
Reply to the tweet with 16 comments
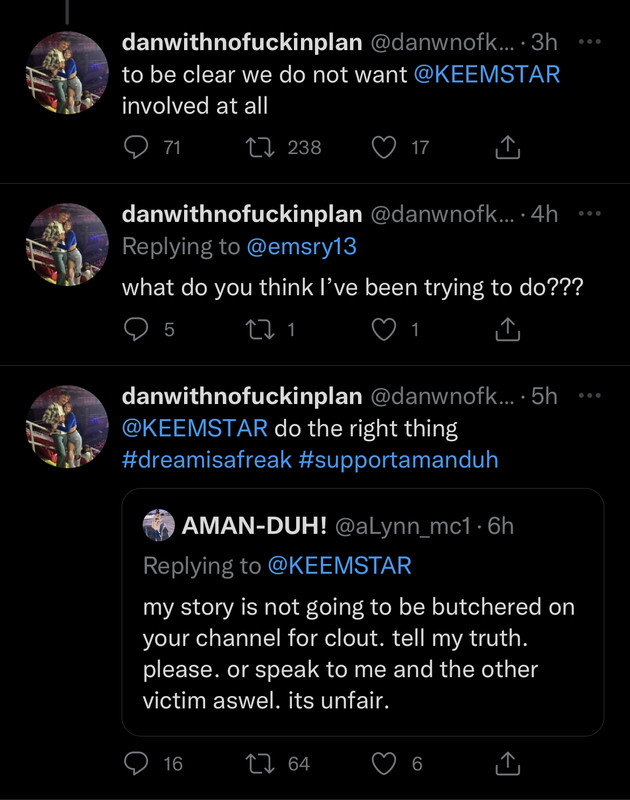[136, 763]
